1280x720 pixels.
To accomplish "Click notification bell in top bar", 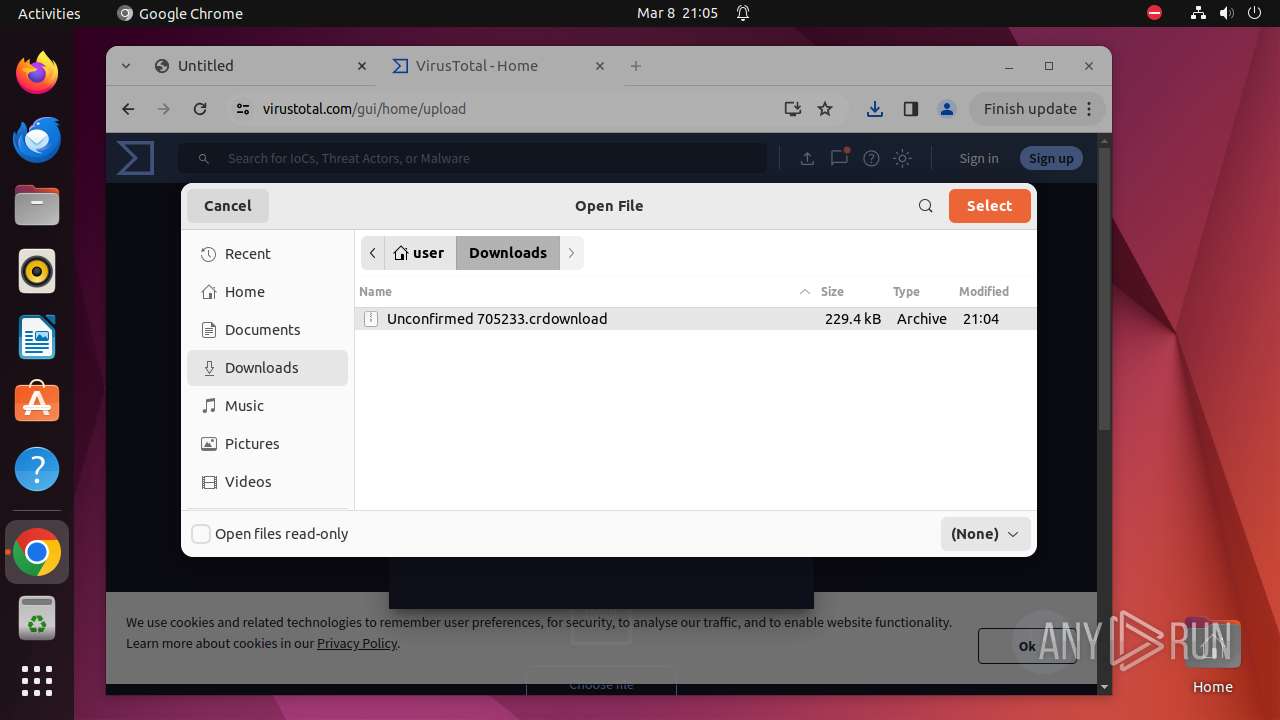I will (x=743, y=13).
